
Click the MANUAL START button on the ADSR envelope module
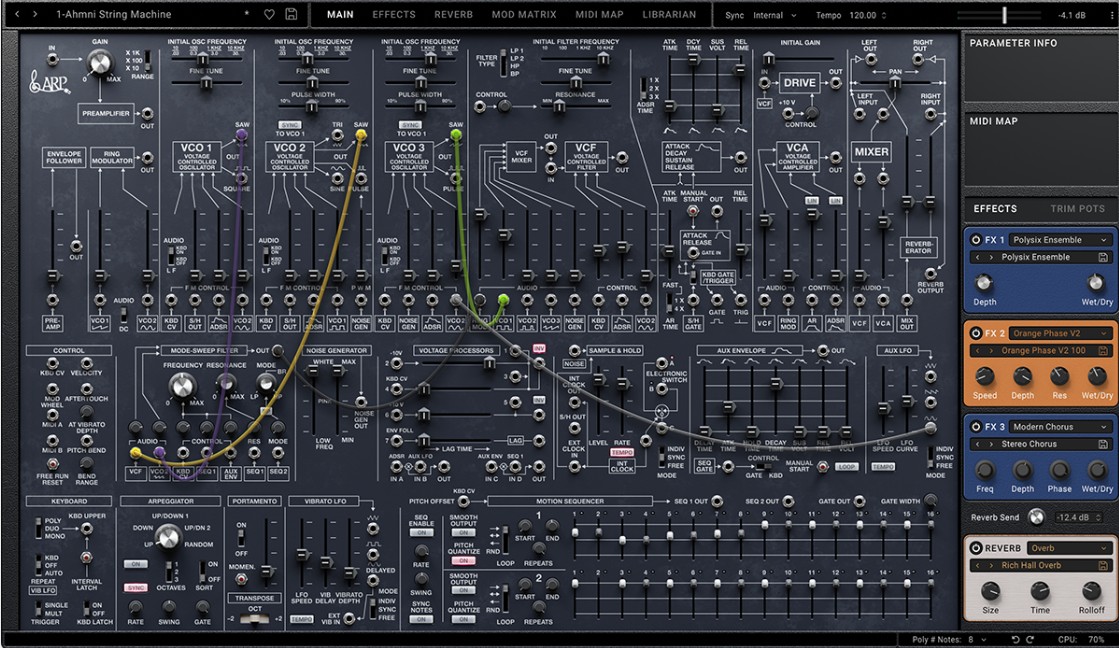[x=692, y=211]
